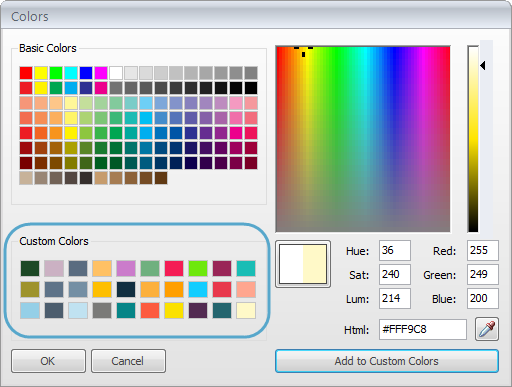Screen dimensions: 512x387
Task: Pick pure yellow in Basic Colors top row
Action: pyautogui.click(x=41, y=73)
